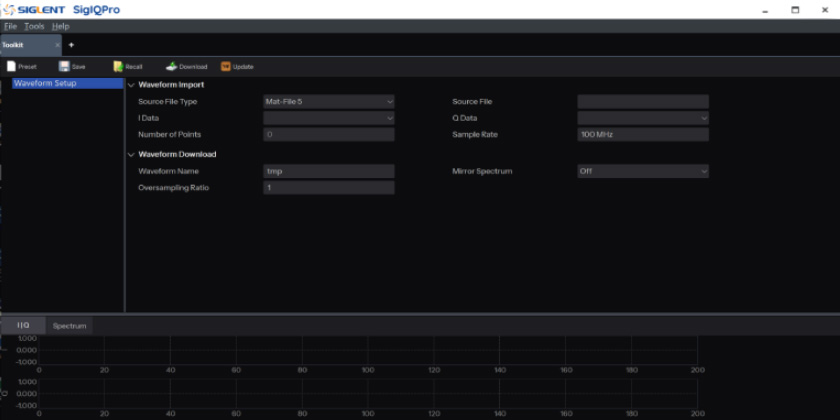Open the Tools menu
Image resolution: width=840 pixels, height=420 pixels.
tap(34, 26)
